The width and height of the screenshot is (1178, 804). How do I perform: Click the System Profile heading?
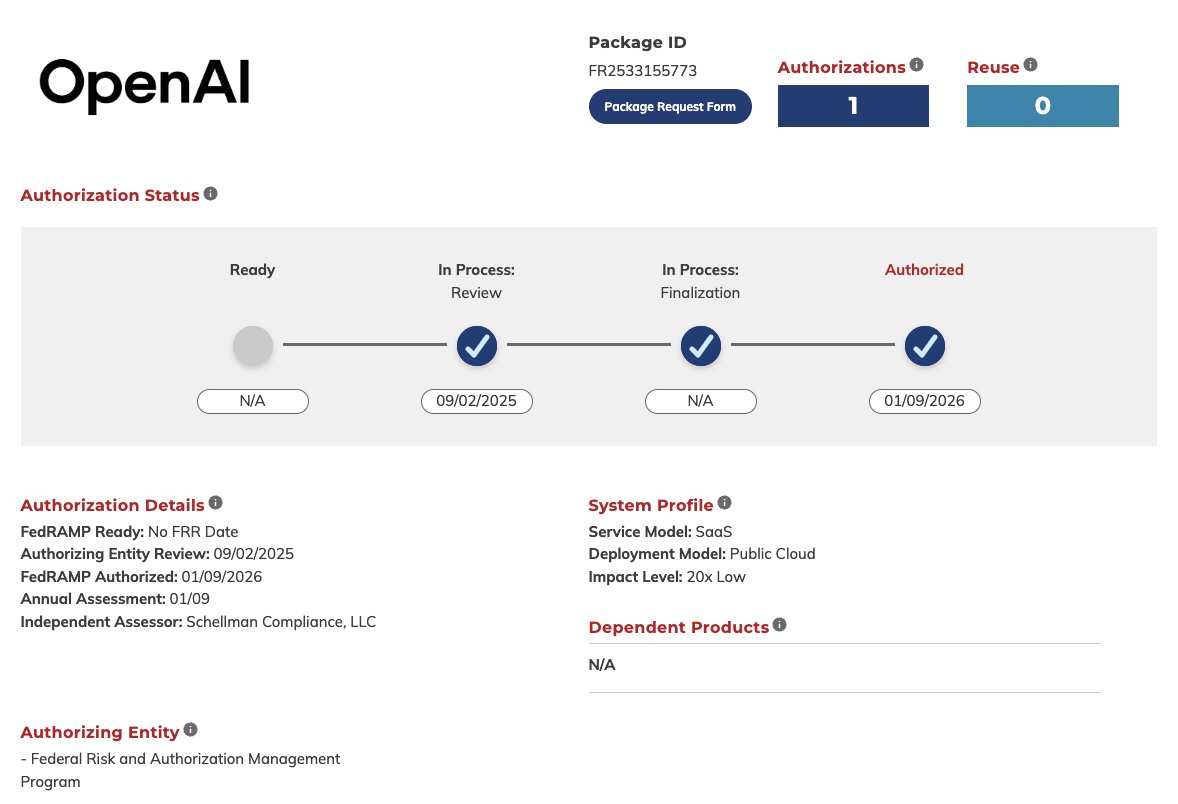click(x=651, y=505)
